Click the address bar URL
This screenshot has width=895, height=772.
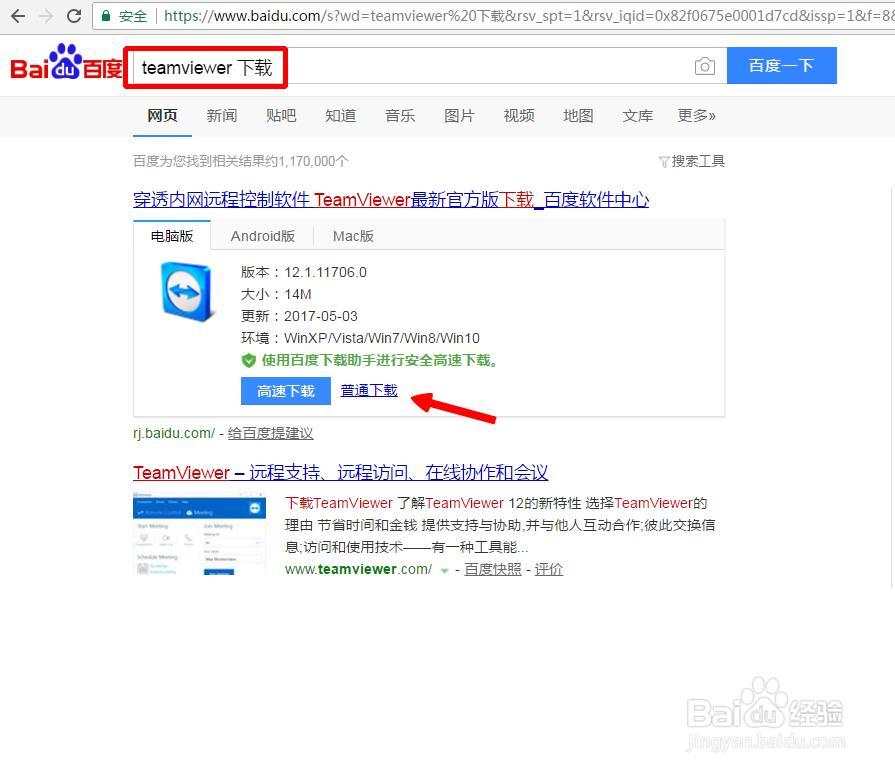[528, 16]
